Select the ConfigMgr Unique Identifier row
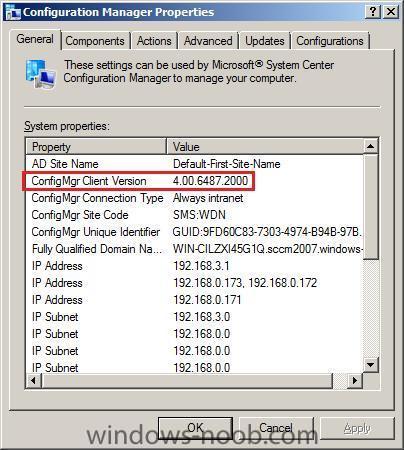 (x=195, y=232)
